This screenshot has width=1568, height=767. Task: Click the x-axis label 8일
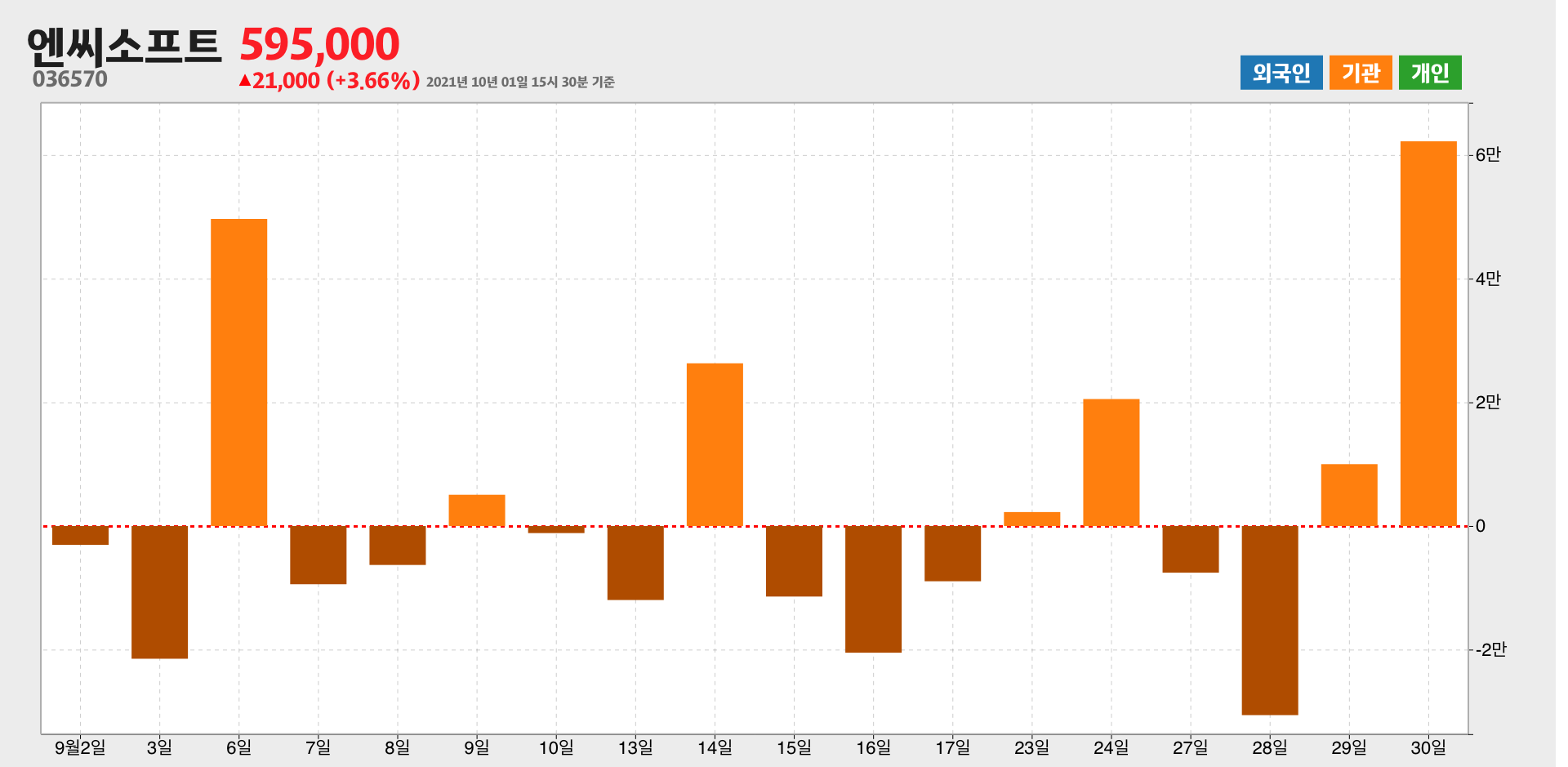point(398,747)
